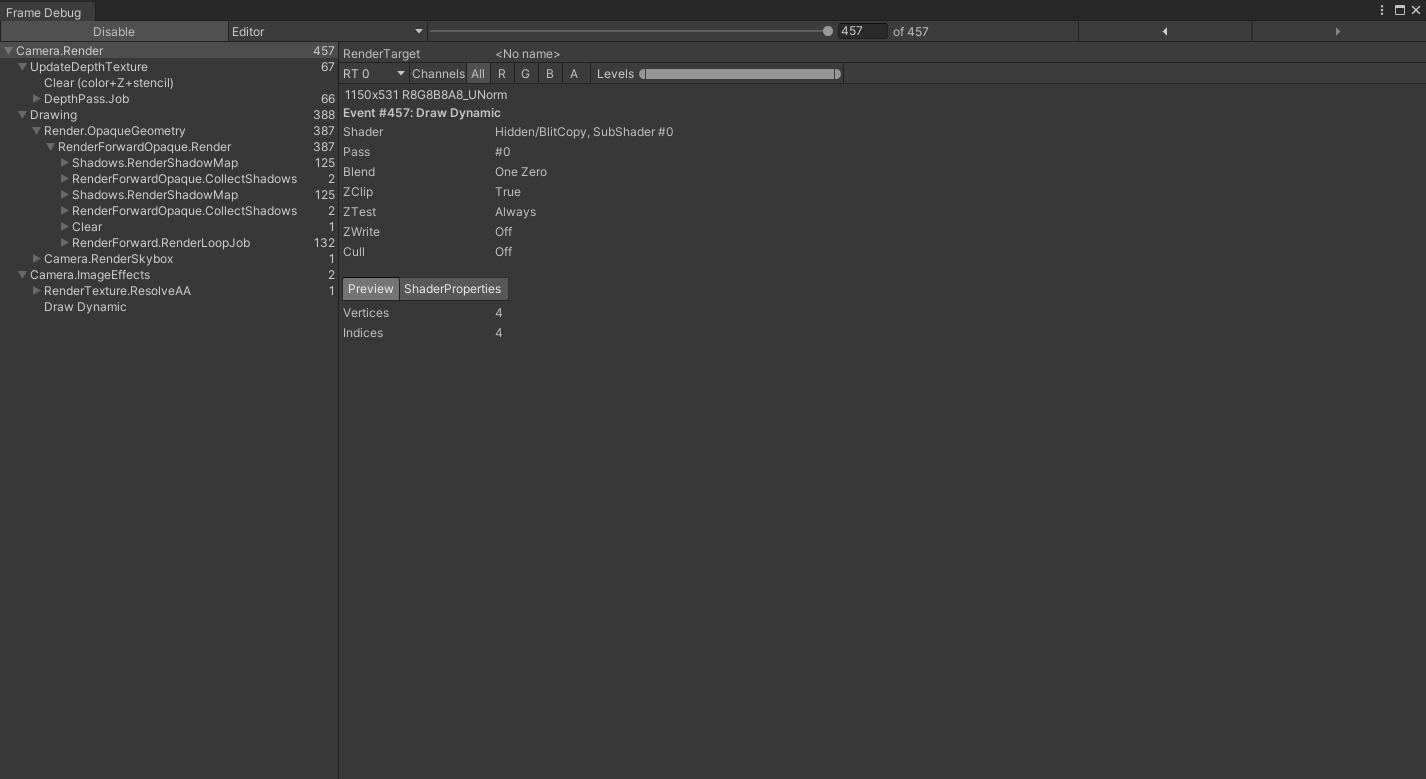Click the Event #457: Draw Dynamic heading

pos(422,113)
